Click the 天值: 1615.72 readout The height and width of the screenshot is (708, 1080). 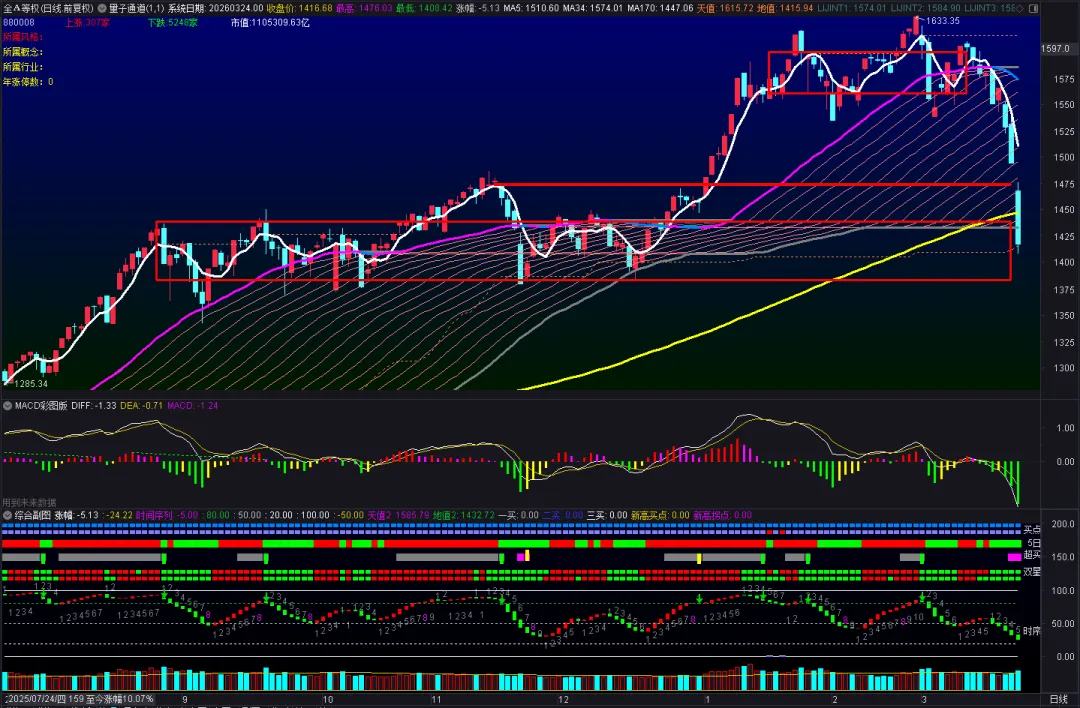(x=725, y=8)
